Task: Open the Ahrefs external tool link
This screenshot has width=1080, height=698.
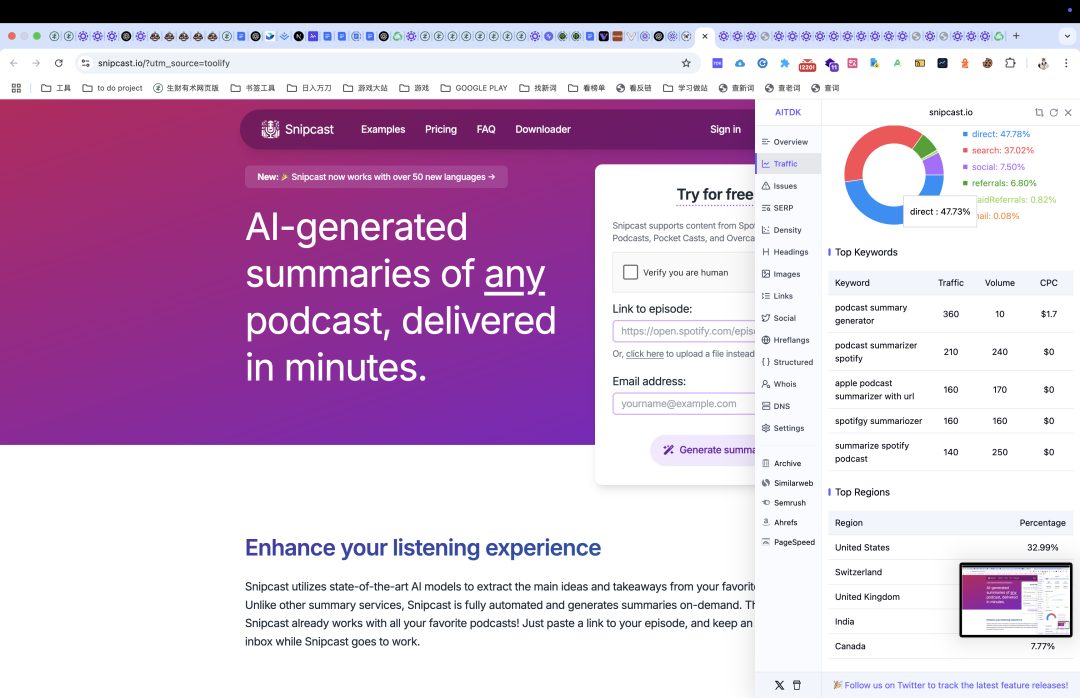Action: coord(780,522)
